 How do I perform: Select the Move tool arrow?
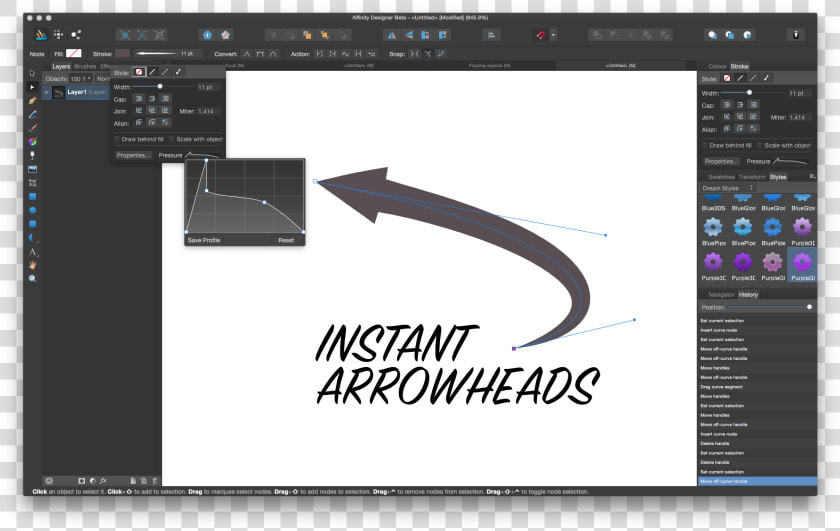(x=32, y=73)
